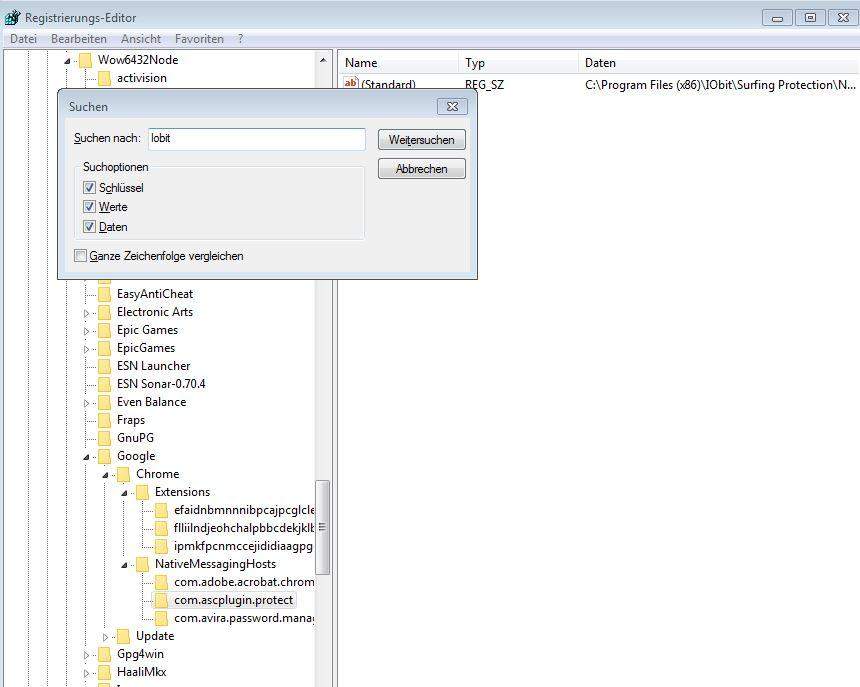This screenshot has height=687, width=860.
Task: Uncheck the Werte search option
Action: click(x=90, y=207)
